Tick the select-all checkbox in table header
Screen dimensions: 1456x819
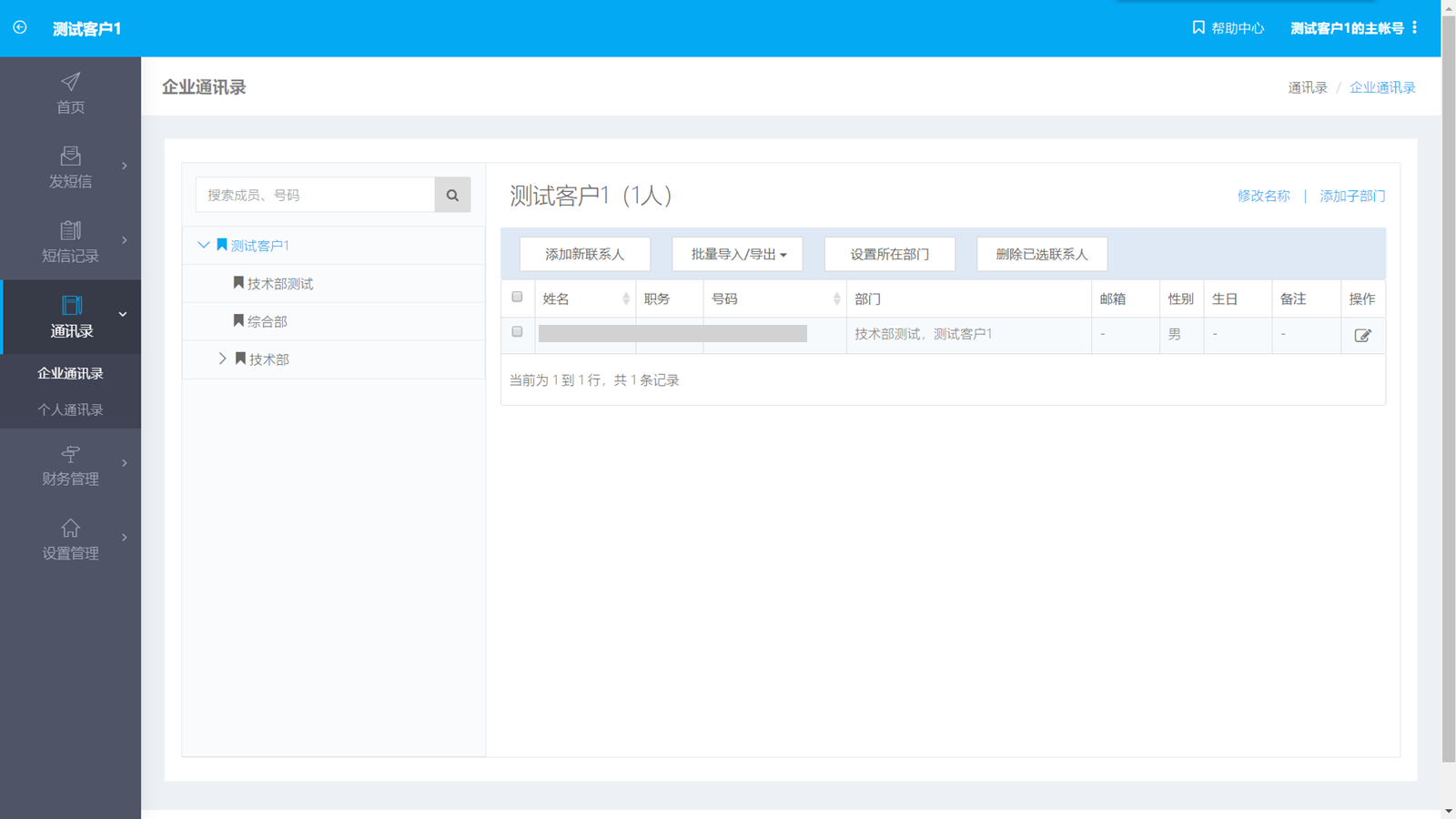pos(517,298)
